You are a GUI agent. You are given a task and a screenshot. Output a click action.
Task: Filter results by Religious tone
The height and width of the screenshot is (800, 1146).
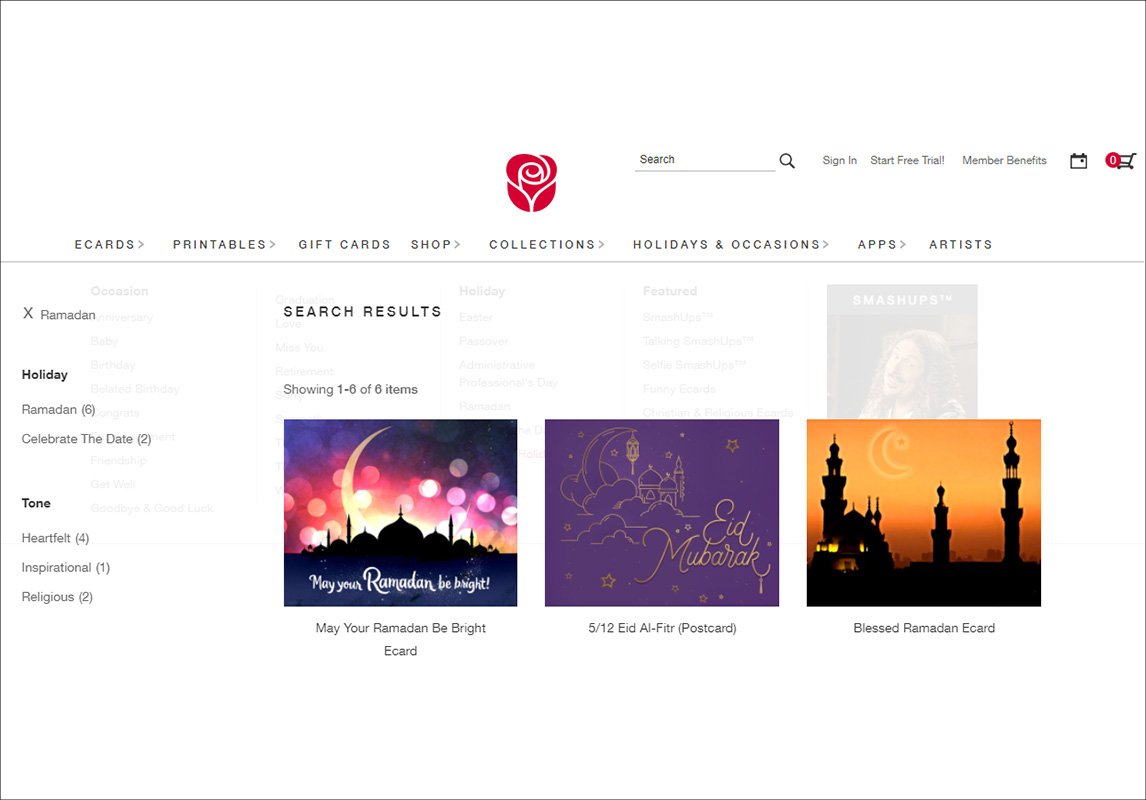coord(57,597)
